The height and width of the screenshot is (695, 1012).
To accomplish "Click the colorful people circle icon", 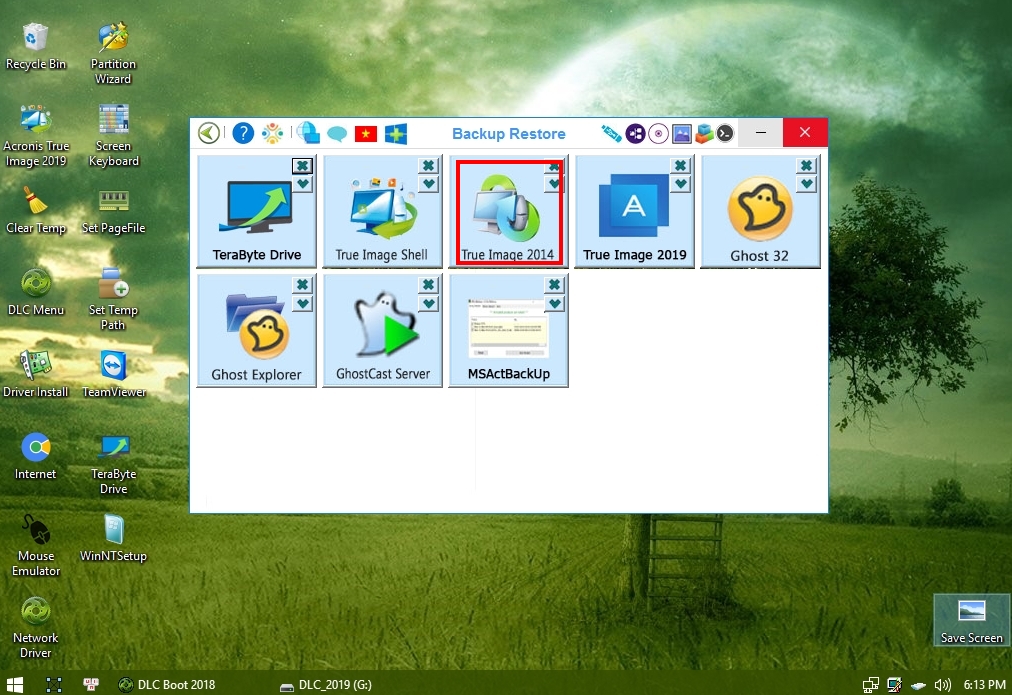I will click(x=272, y=134).
